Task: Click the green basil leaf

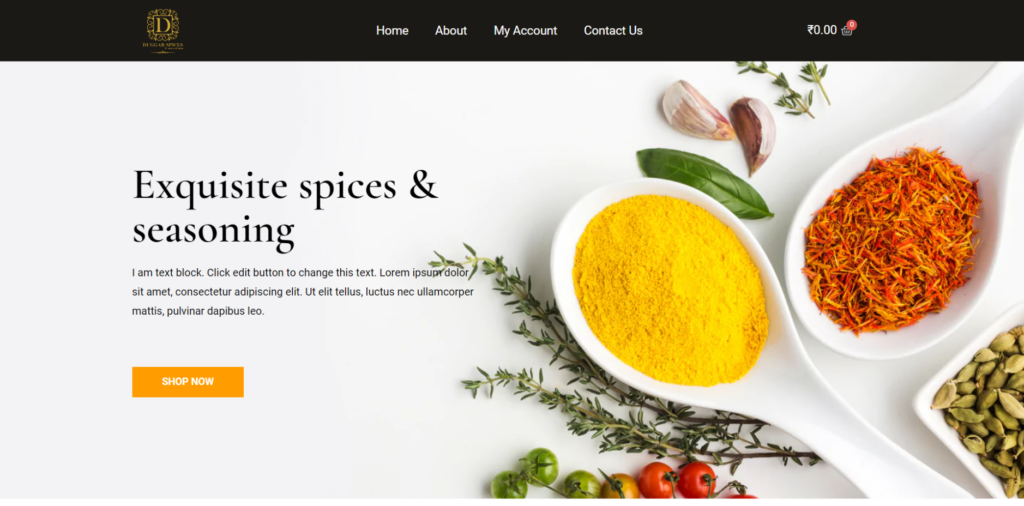Action: [x=704, y=182]
